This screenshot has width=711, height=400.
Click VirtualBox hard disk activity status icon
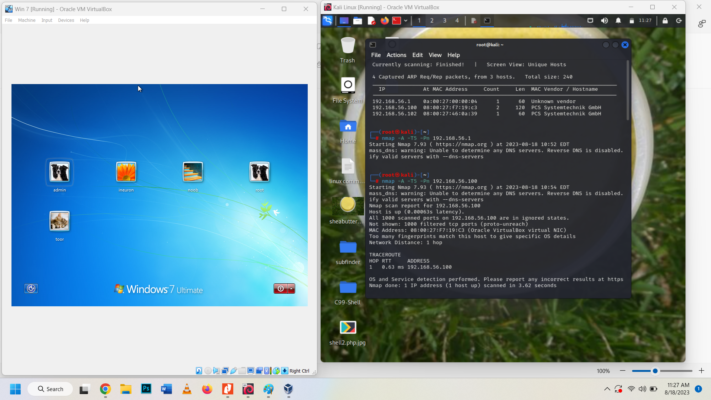(x=199, y=371)
